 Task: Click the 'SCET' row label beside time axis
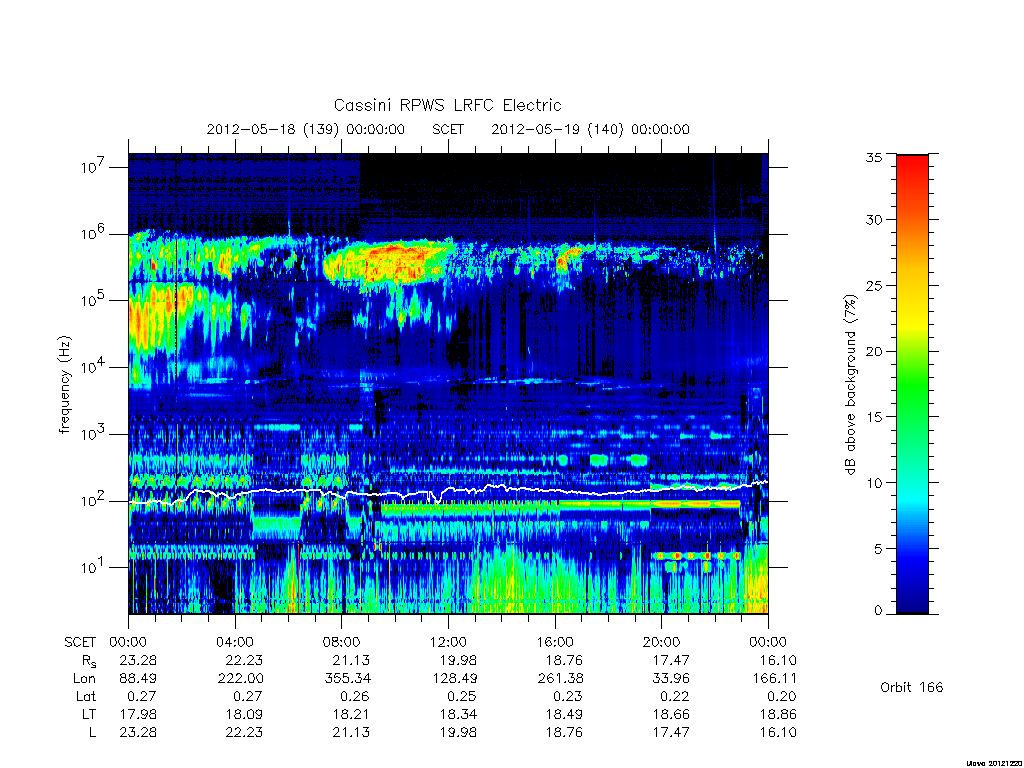point(80,642)
